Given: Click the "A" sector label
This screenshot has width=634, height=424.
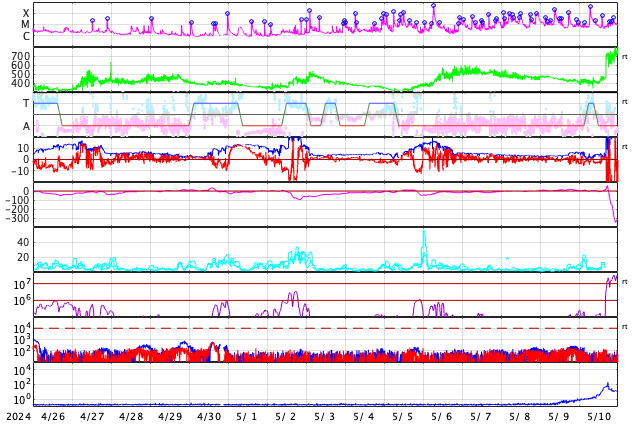Looking at the screenshot, I should click(x=26, y=127).
